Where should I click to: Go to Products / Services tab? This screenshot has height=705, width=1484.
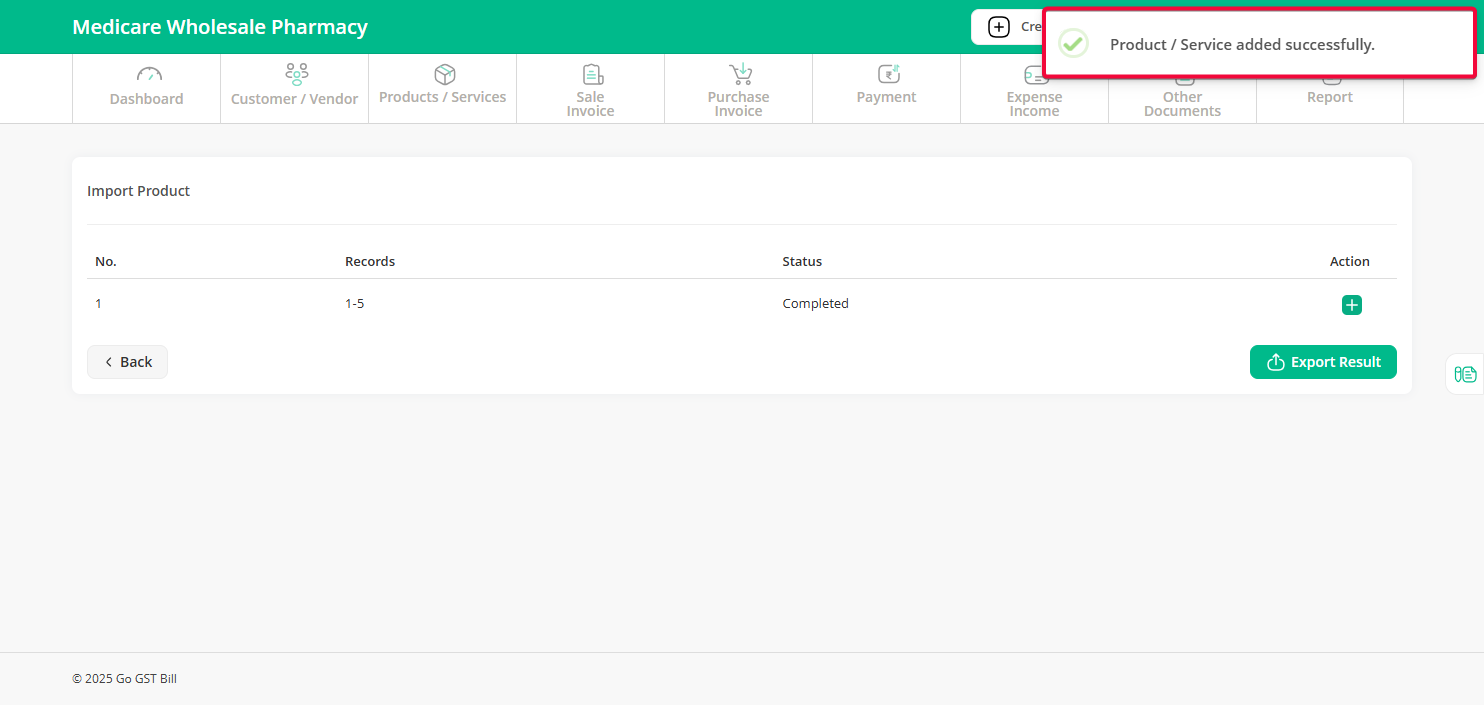tap(443, 89)
